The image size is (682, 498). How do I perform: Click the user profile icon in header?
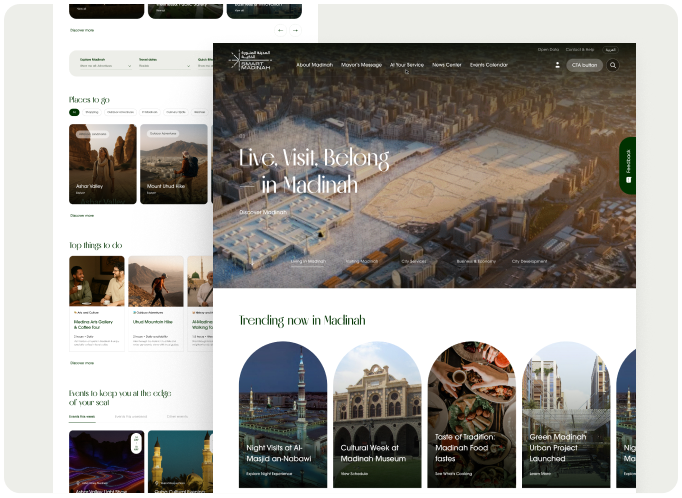(x=557, y=65)
